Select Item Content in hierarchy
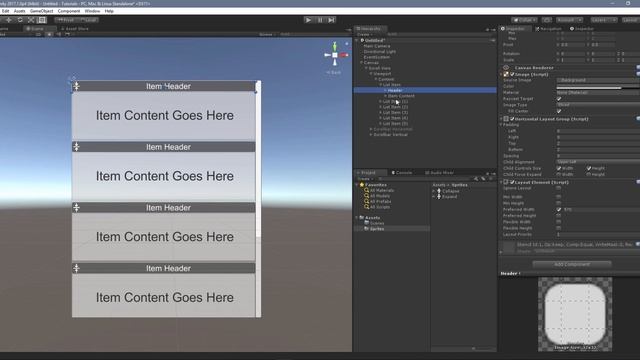The width and height of the screenshot is (640, 360). 401,96
